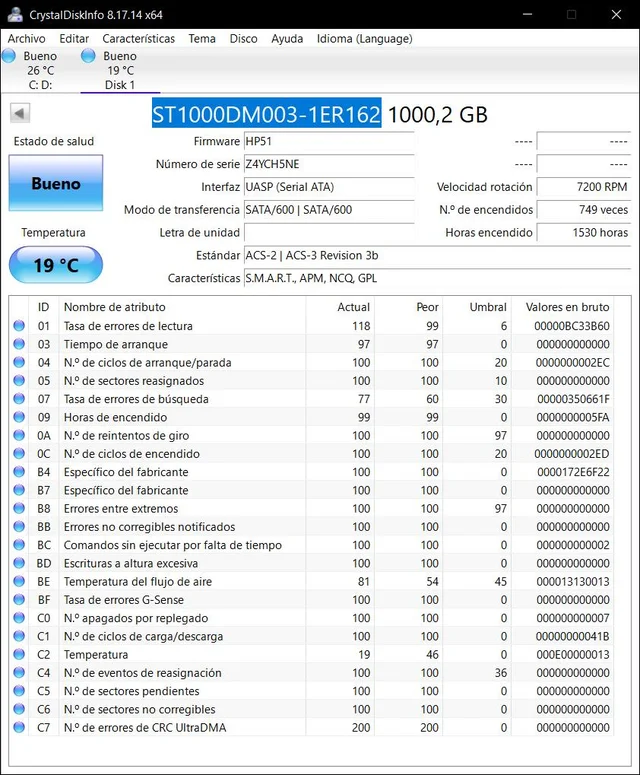
Task: Click the 1530 horas field
Action: 584,232
